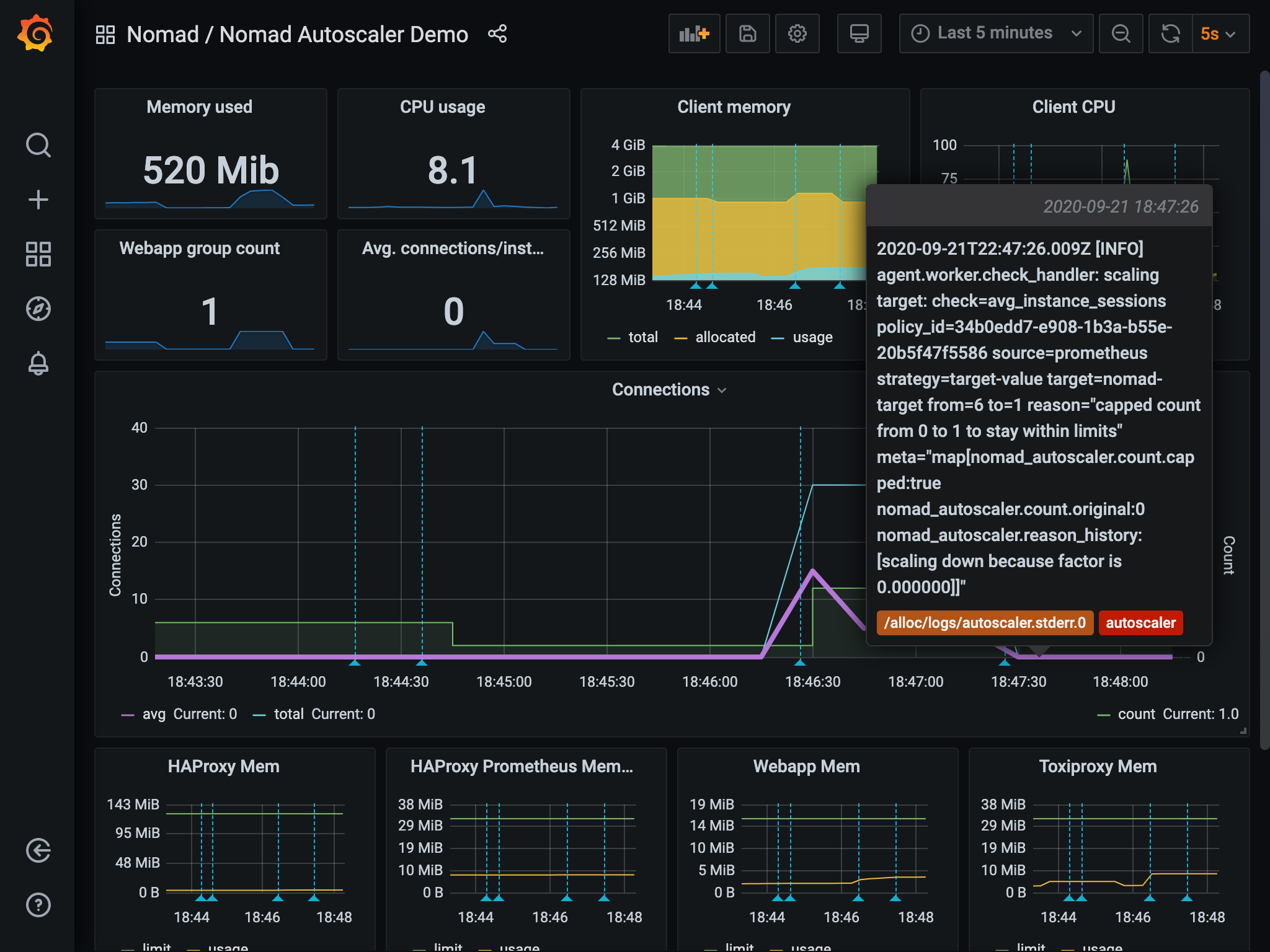Toggle allocated series in the Client memory legend
The height and width of the screenshot is (952, 1270).
point(724,337)
